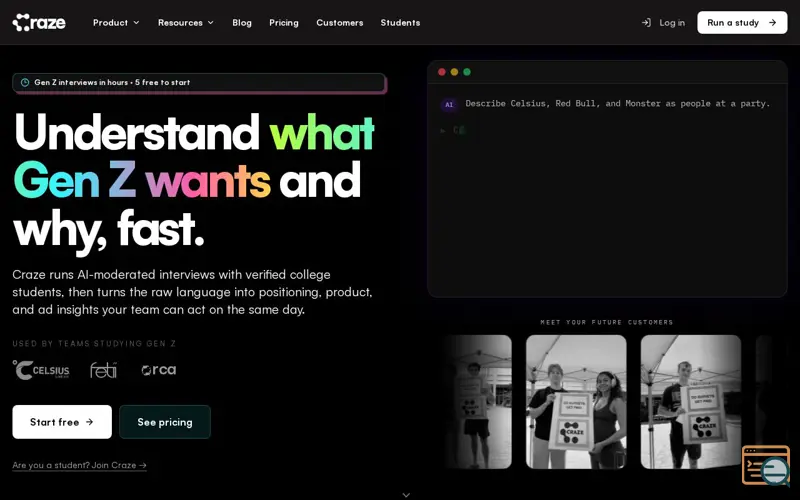Open the orange floating chat widget
Viewport: 800px width, 500px height.
(x=766, y=465)
